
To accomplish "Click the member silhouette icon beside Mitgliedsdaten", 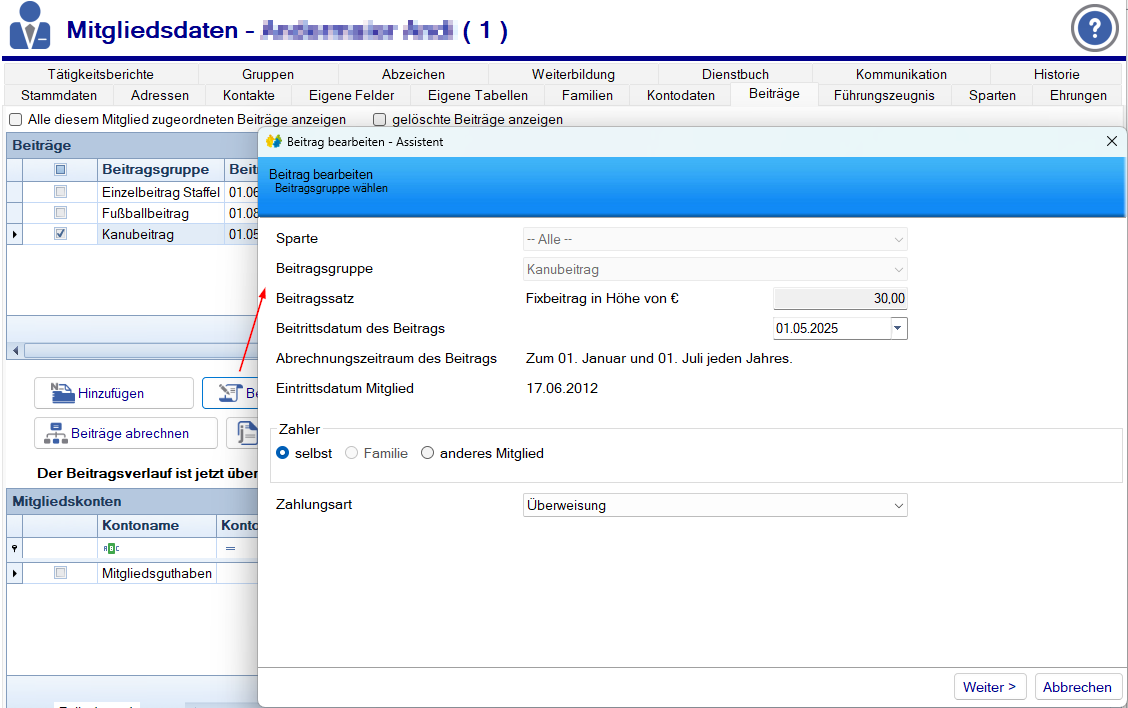I will click(29, 25).
